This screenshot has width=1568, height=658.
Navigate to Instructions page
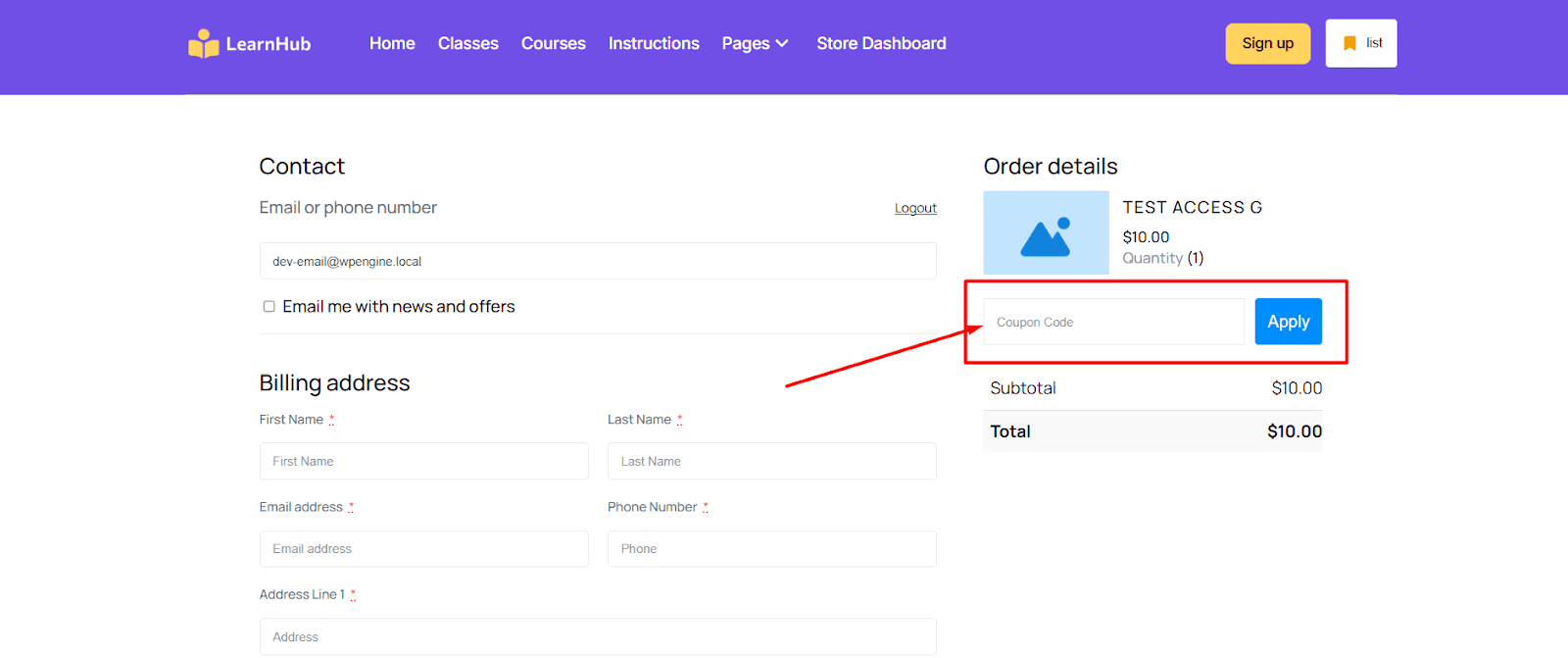click(x=654, y=43)
